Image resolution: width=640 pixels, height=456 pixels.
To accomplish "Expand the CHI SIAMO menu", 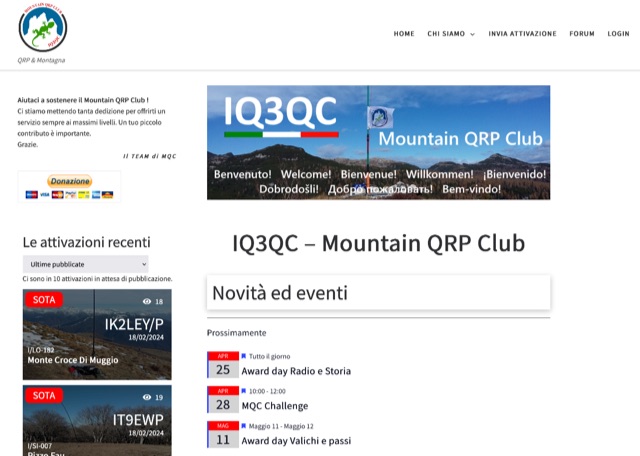I will coord(451,33).
